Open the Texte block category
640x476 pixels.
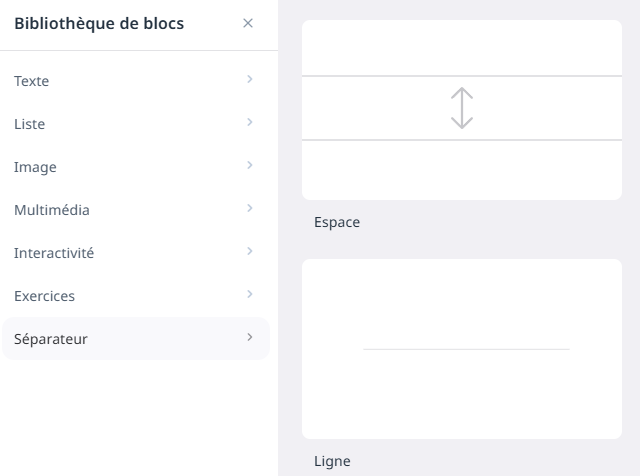click(32, 81)
